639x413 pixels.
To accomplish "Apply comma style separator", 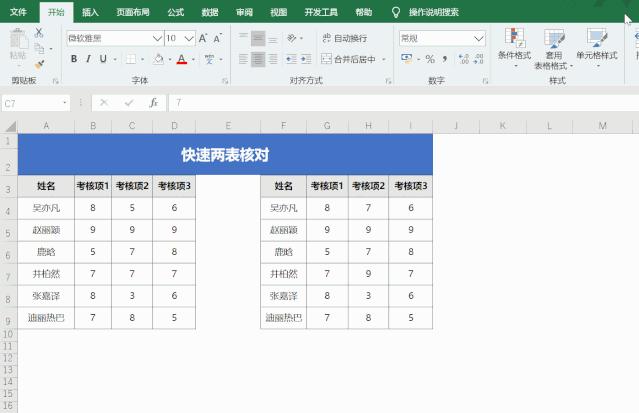I will [x=445, y=59].
